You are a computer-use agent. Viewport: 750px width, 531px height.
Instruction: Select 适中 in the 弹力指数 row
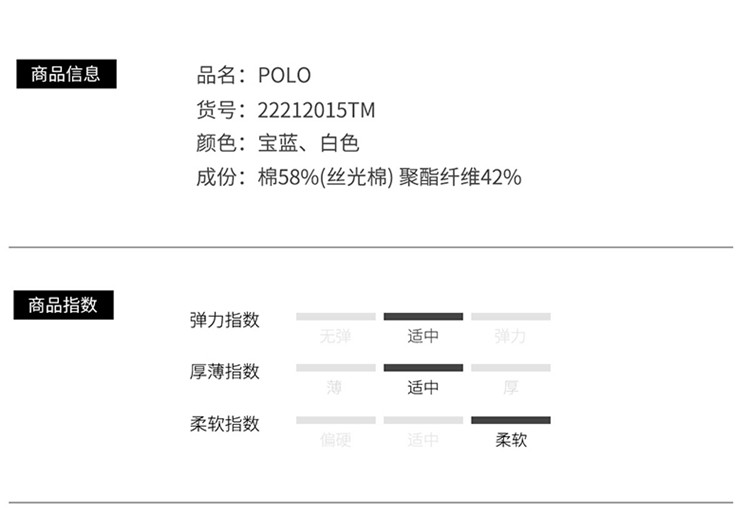(423, 336)
